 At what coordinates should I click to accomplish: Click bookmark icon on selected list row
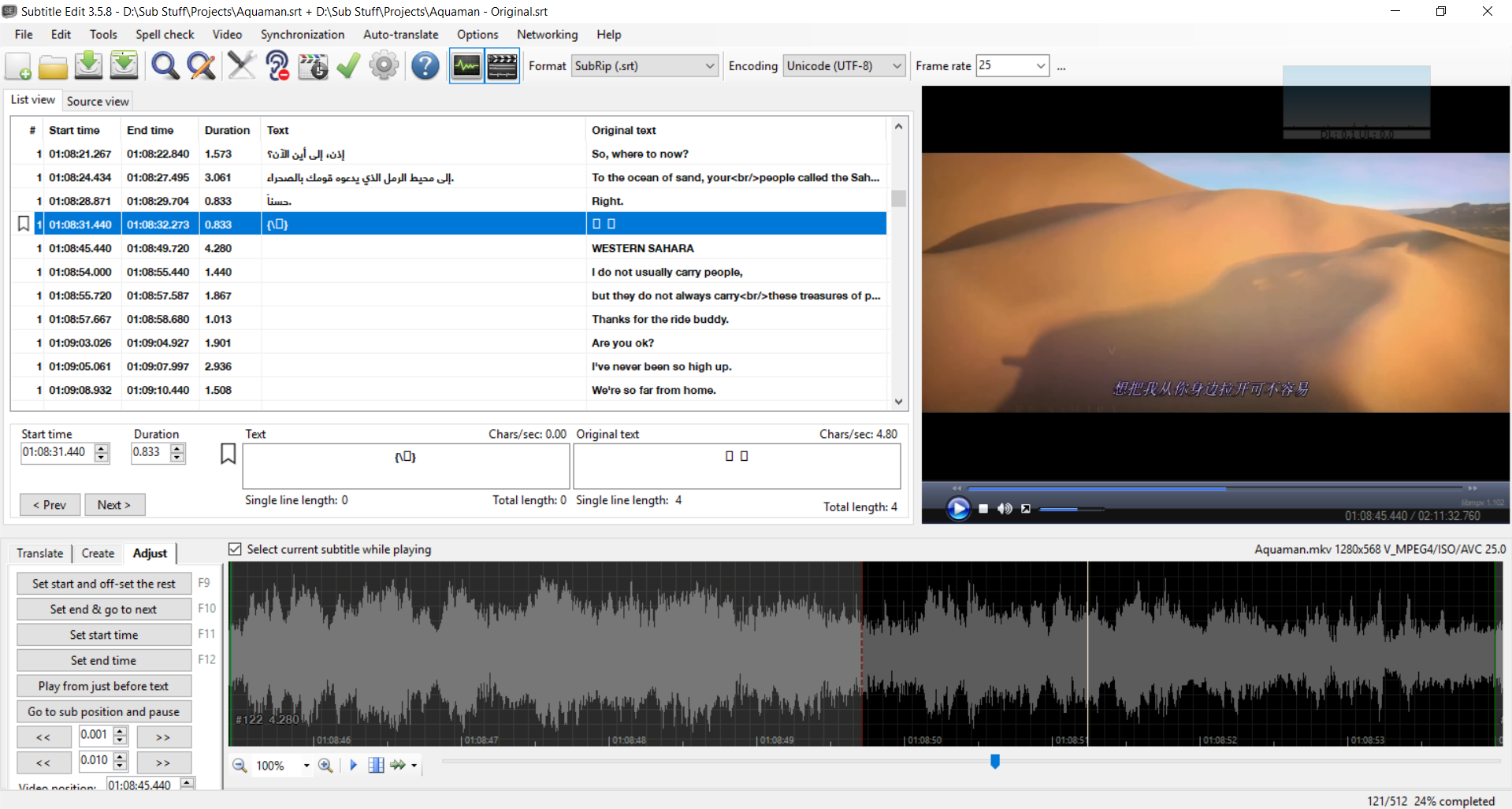[24, 224]
